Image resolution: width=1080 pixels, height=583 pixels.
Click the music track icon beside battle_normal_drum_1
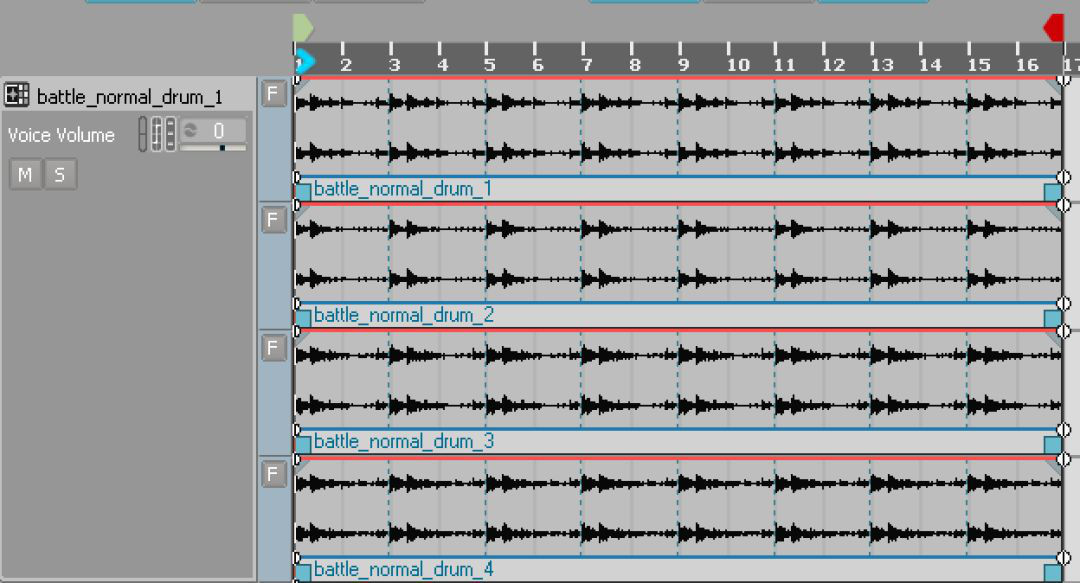click(17, 94)
